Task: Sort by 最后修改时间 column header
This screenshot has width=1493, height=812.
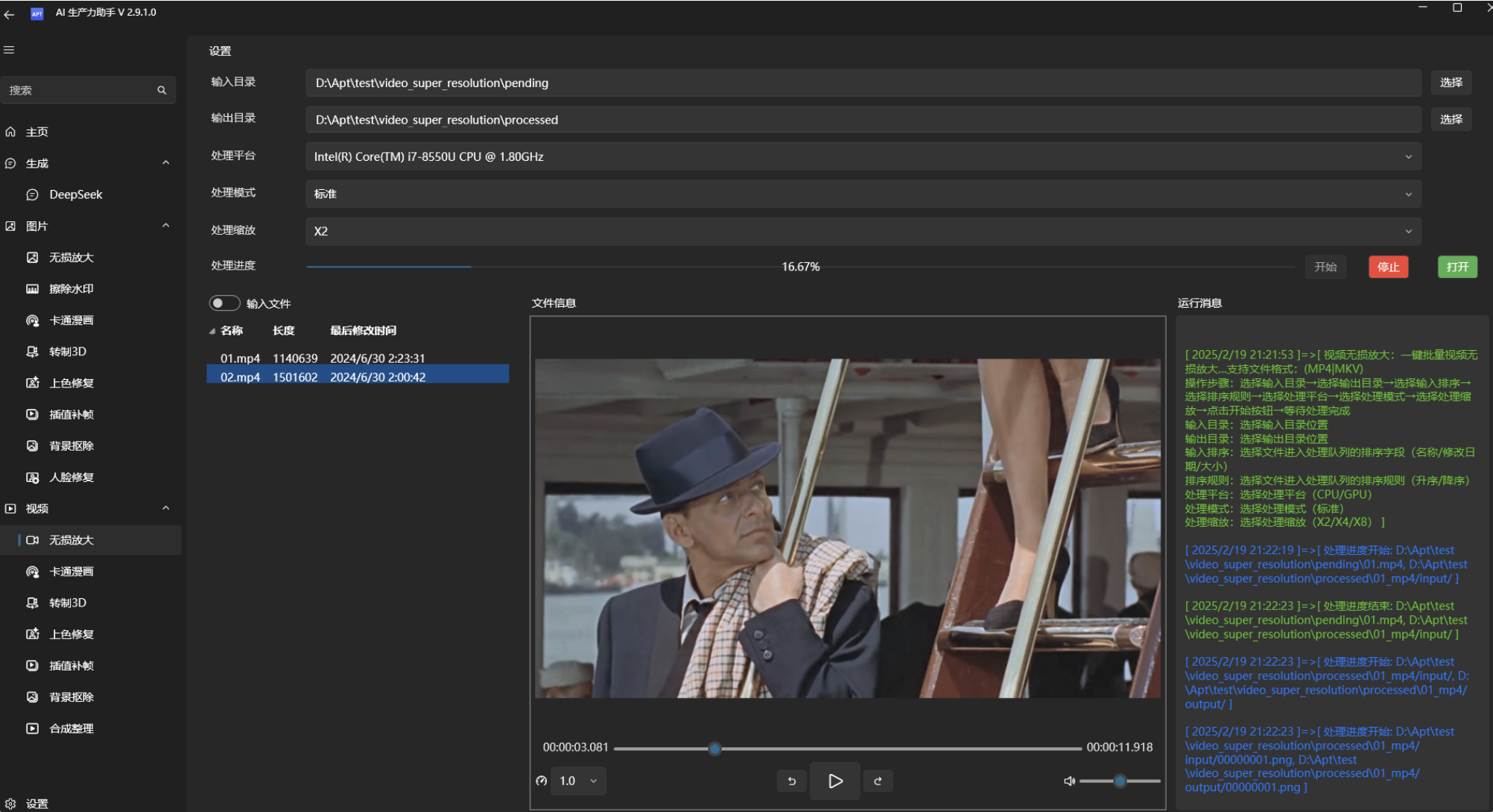Action: (x=363, y=330)
